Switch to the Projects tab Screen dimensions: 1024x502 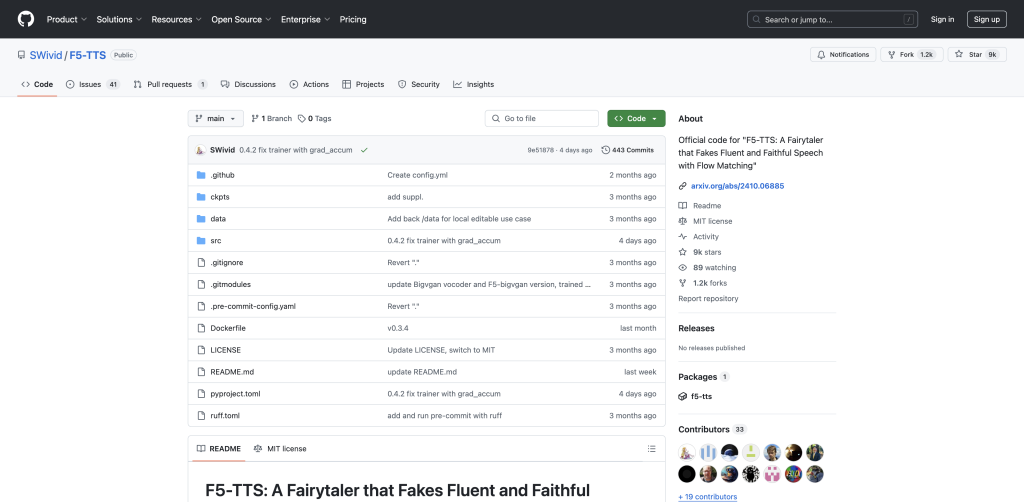pos(363,84)
